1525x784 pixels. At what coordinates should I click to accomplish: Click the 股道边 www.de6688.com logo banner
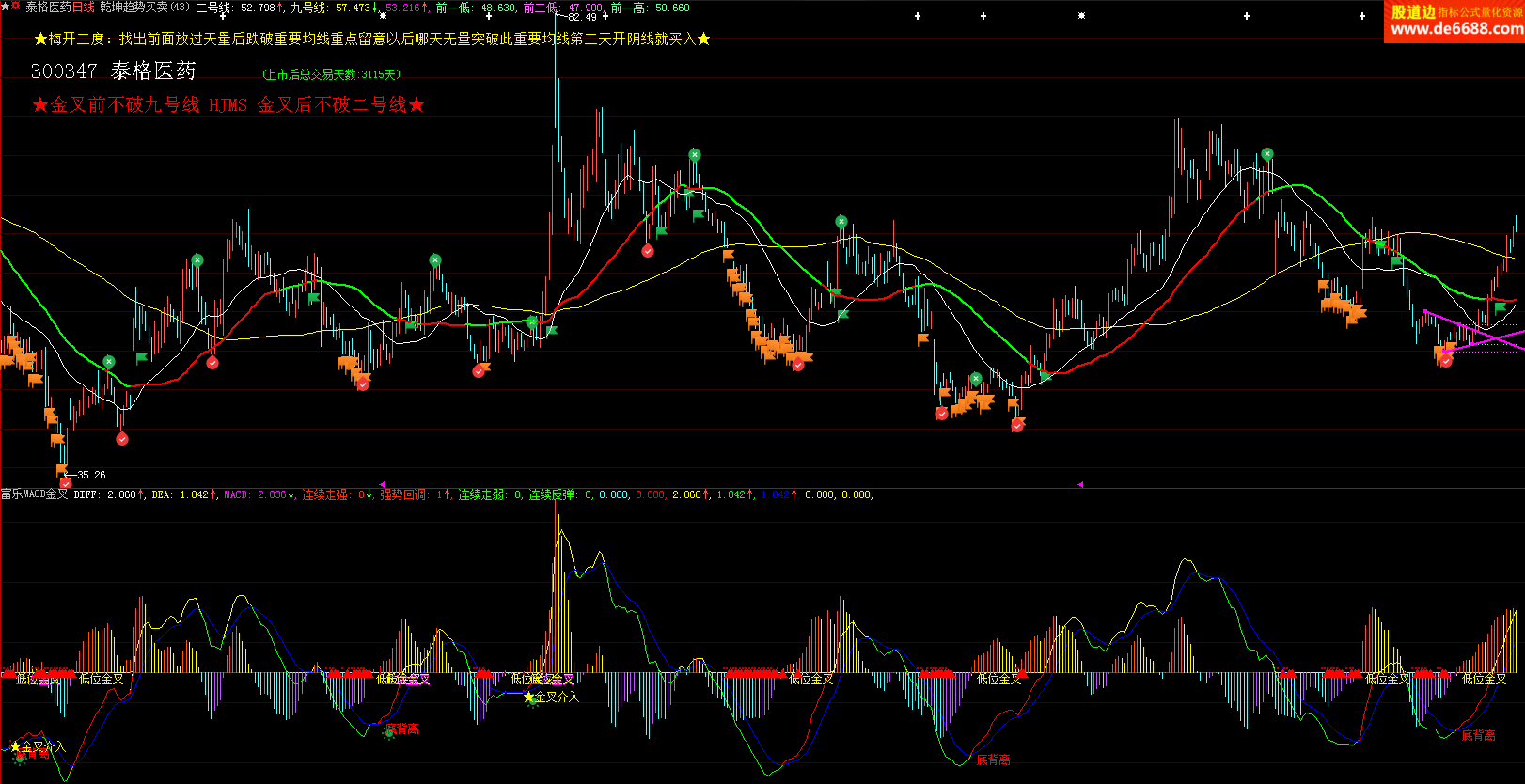tap(1454, 21)
